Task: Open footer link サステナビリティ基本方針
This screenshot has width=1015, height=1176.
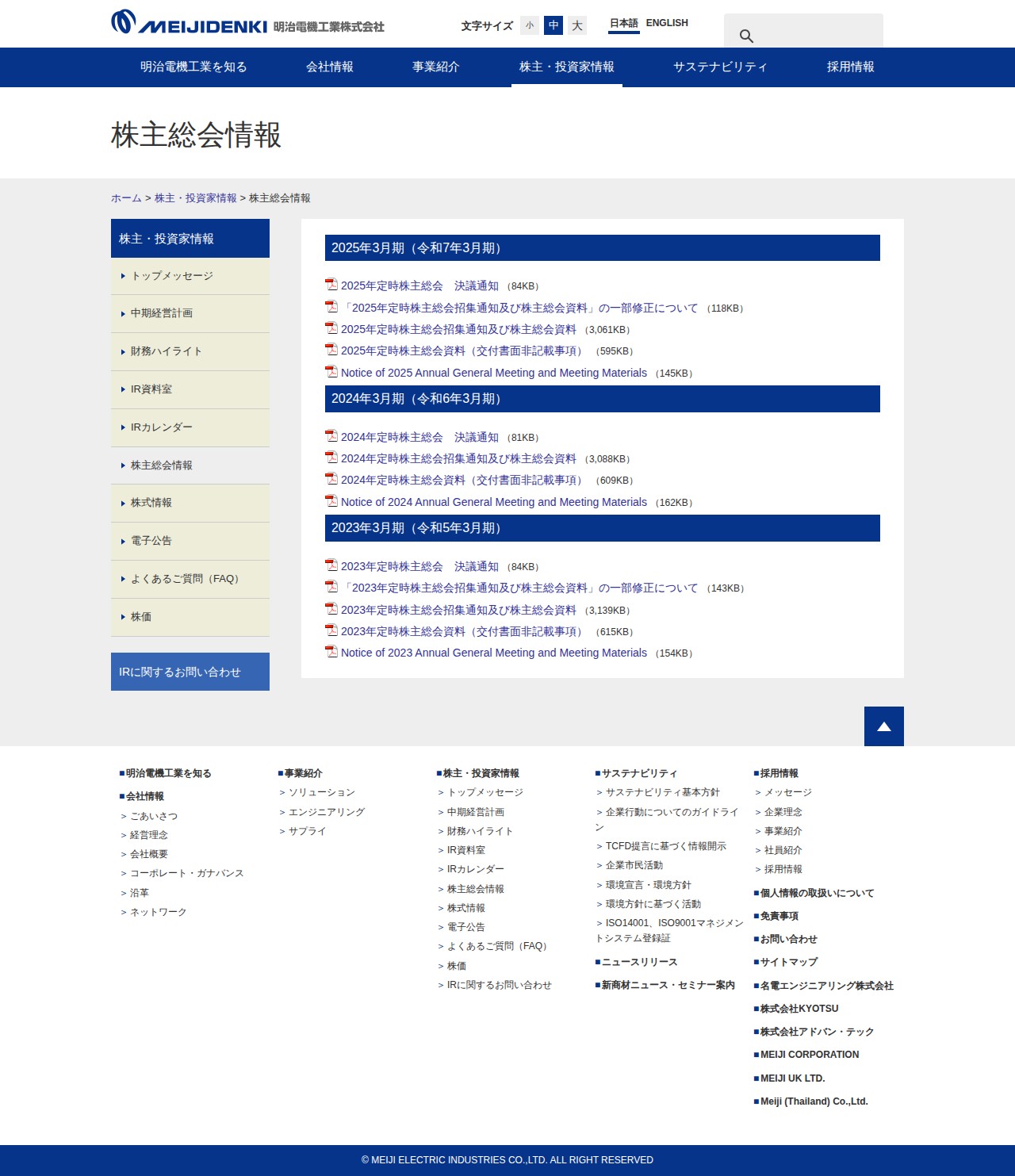Action: (663, 792)
